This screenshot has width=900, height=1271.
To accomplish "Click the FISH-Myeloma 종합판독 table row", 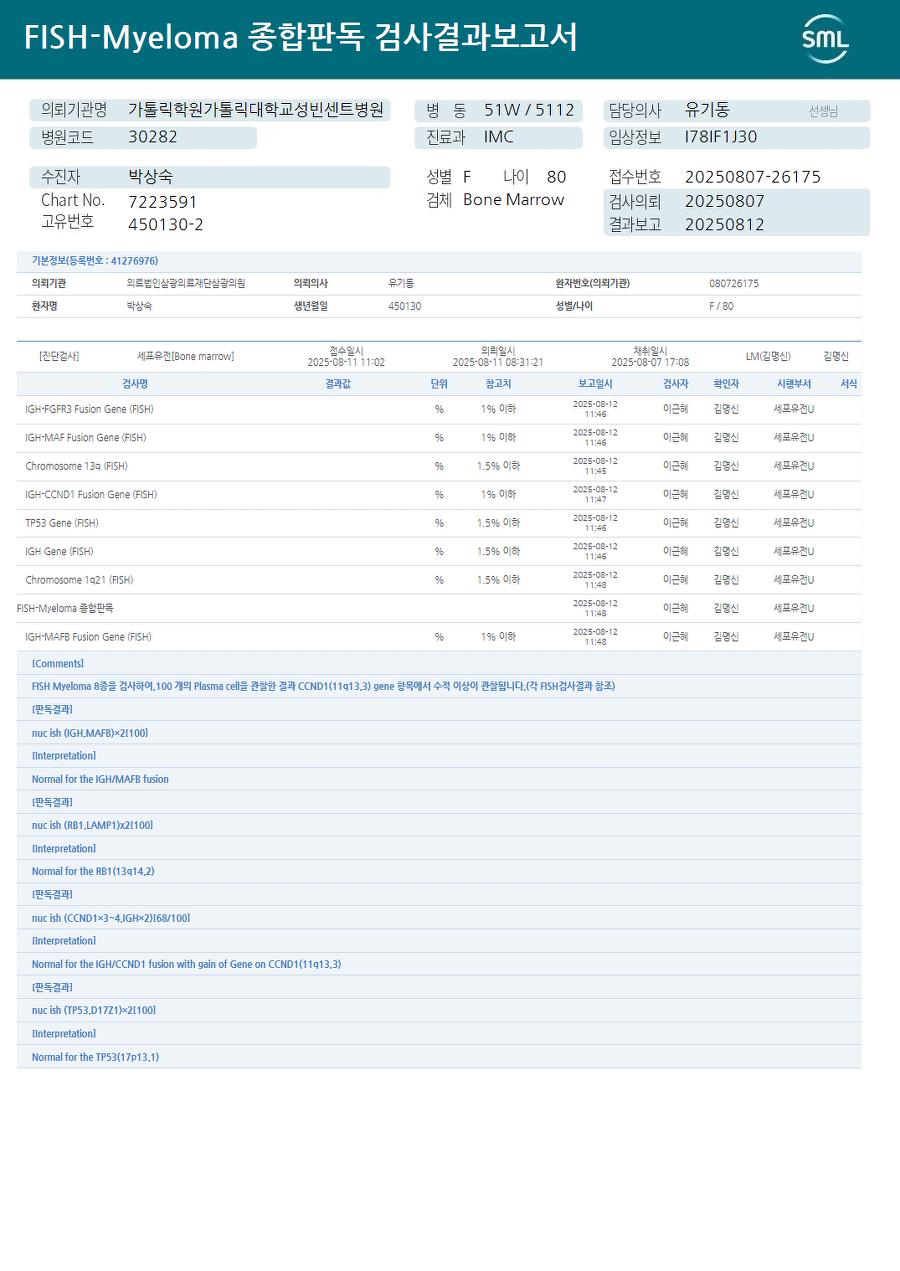I will pos(439,608).
